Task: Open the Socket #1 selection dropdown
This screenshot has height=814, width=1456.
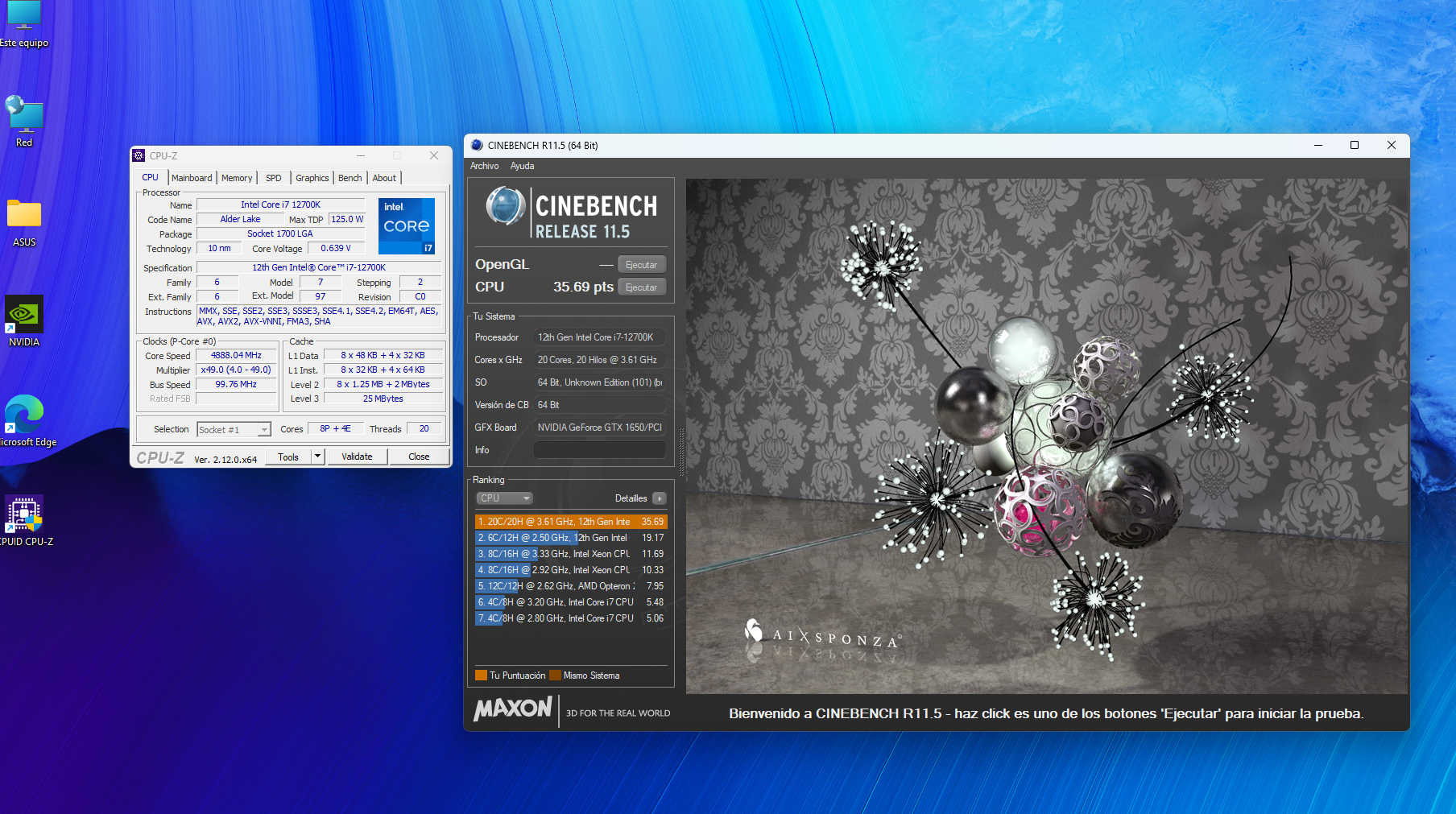Action: [234, 430]
